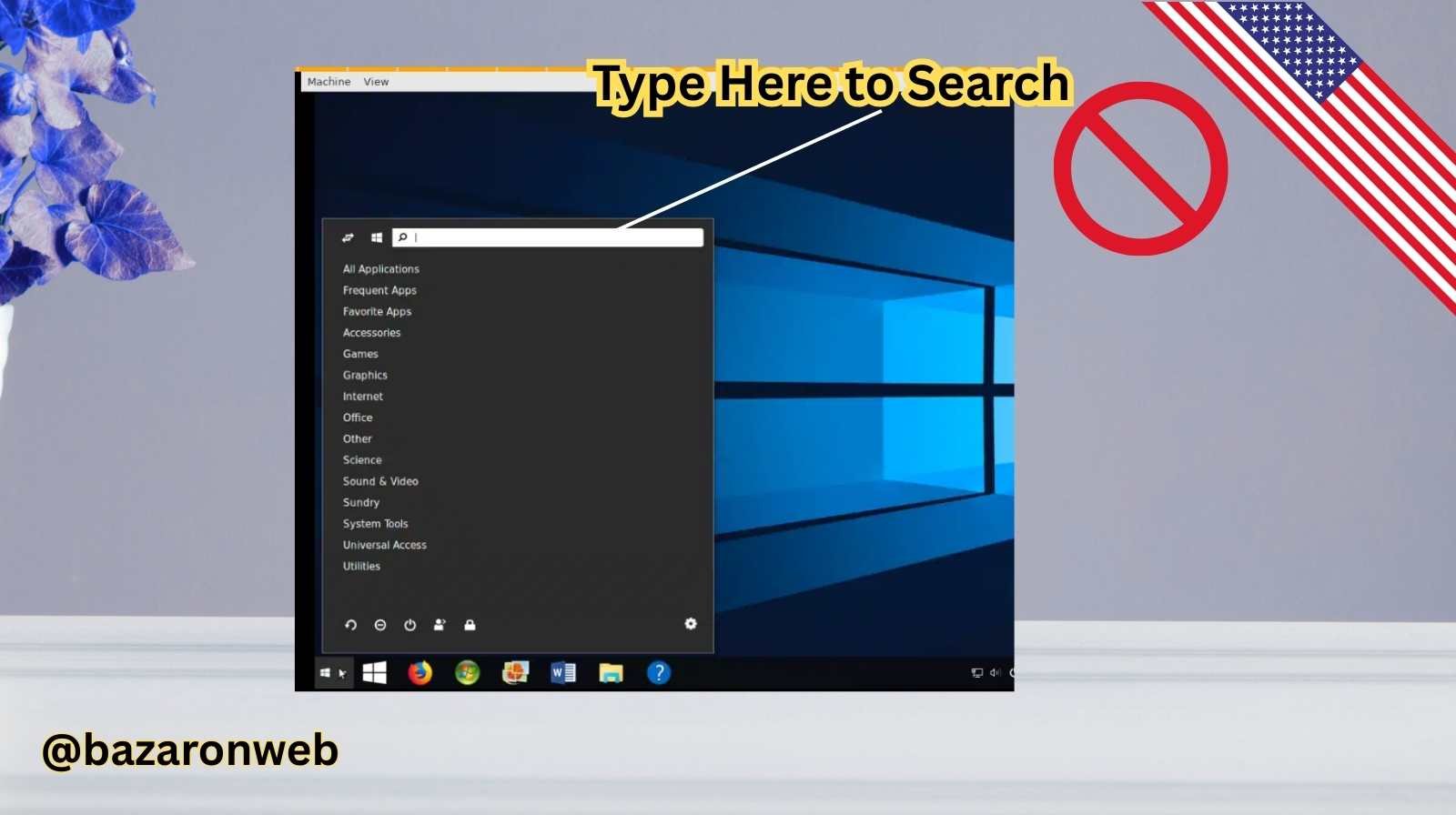Image resolution: width=1456 pixels, height=815 pixels.
Task: Open settings with the gear icon
Action: click(x=691, y=623)
